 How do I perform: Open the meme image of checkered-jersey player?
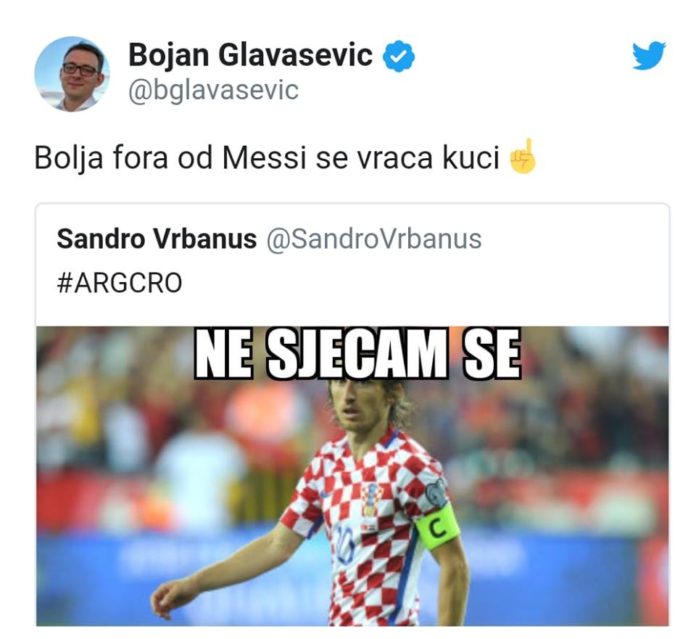(x=352, y=476)
